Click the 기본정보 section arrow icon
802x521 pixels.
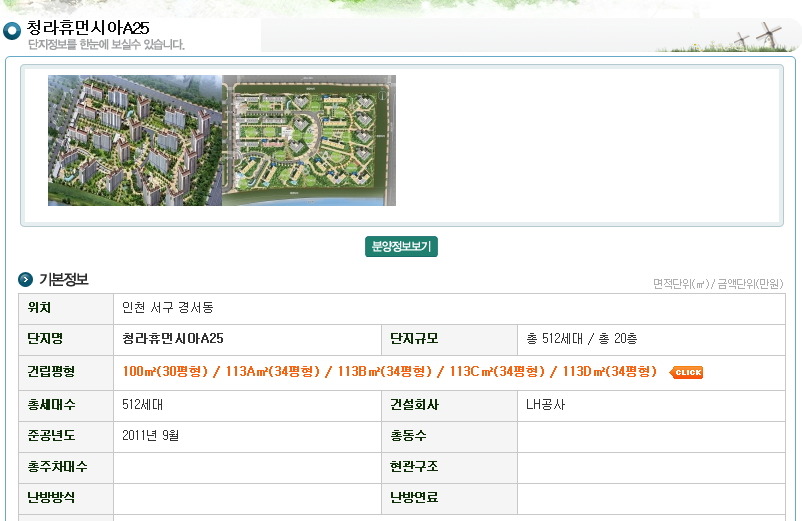(25, 280)
